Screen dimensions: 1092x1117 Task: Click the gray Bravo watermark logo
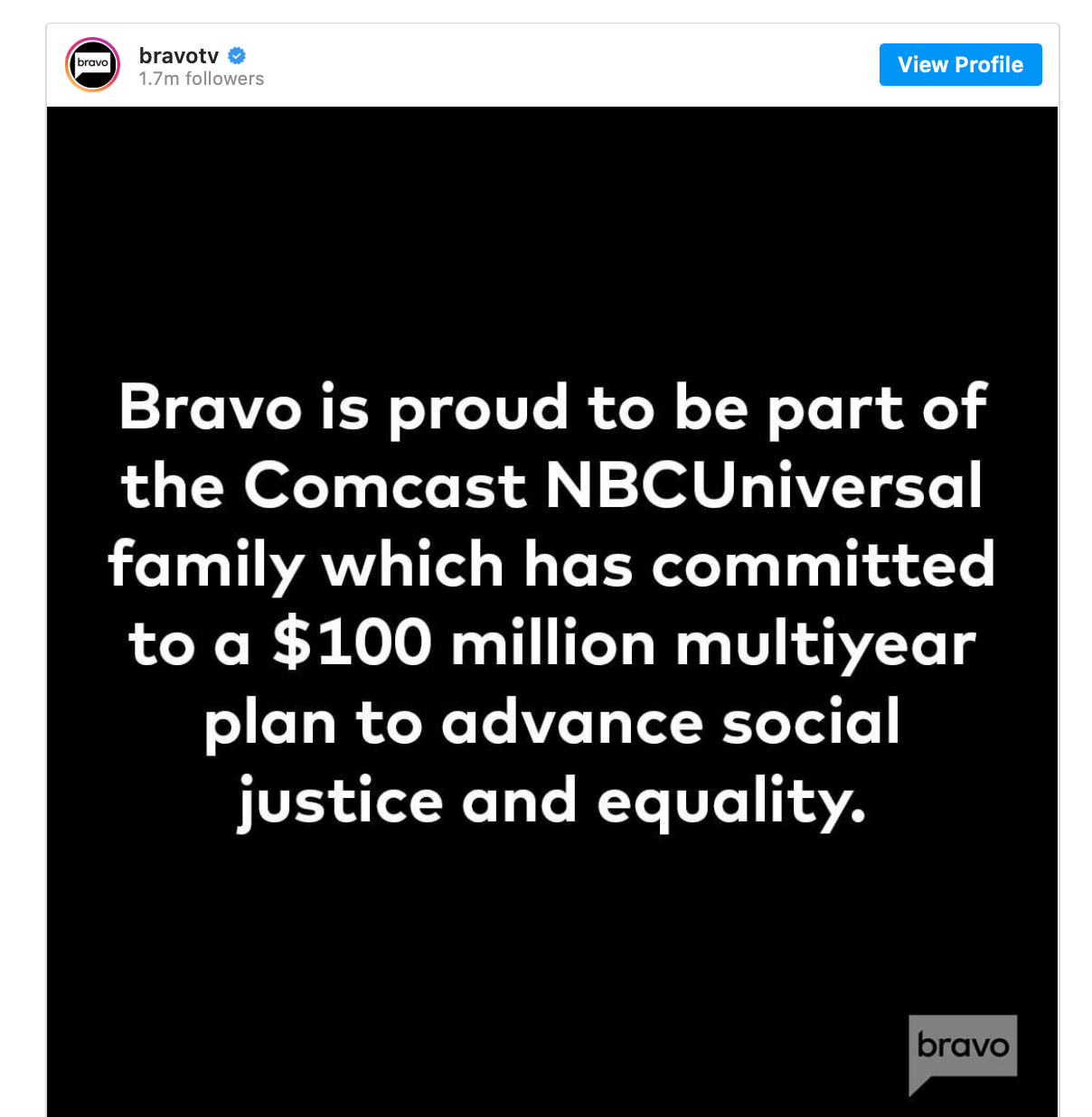pos(962,1048)
